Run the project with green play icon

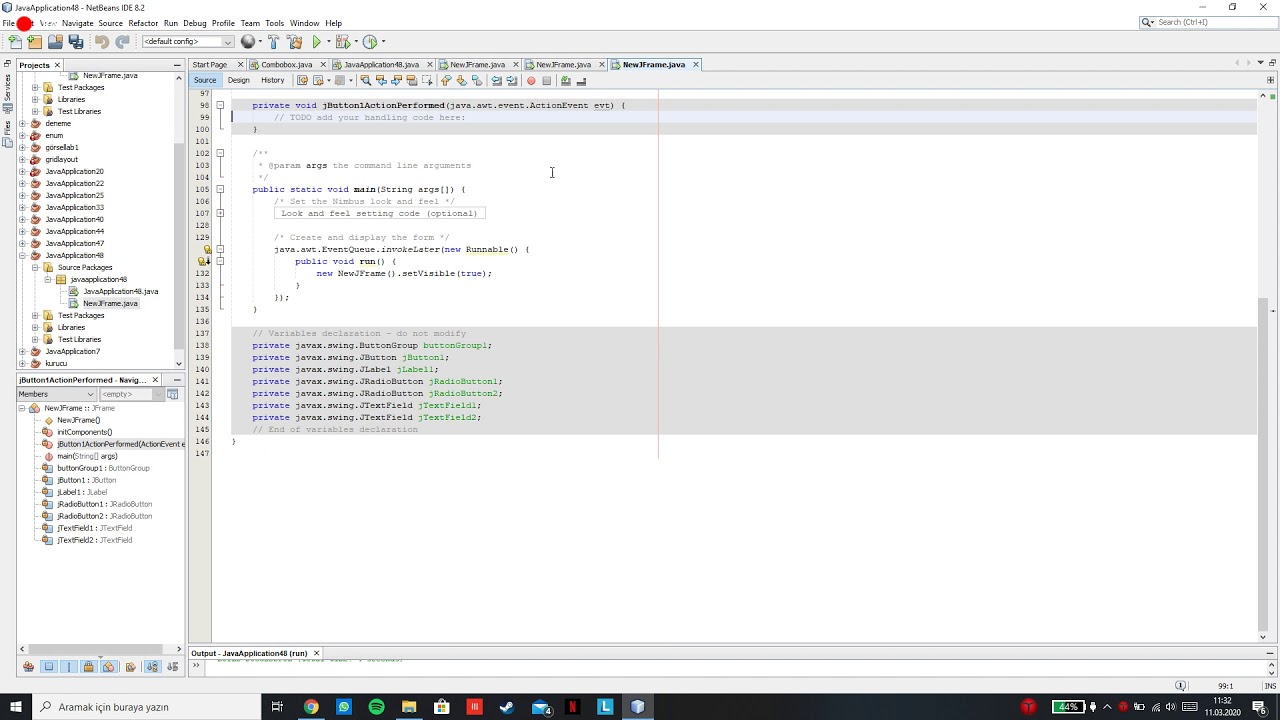[x=316, y=42]
